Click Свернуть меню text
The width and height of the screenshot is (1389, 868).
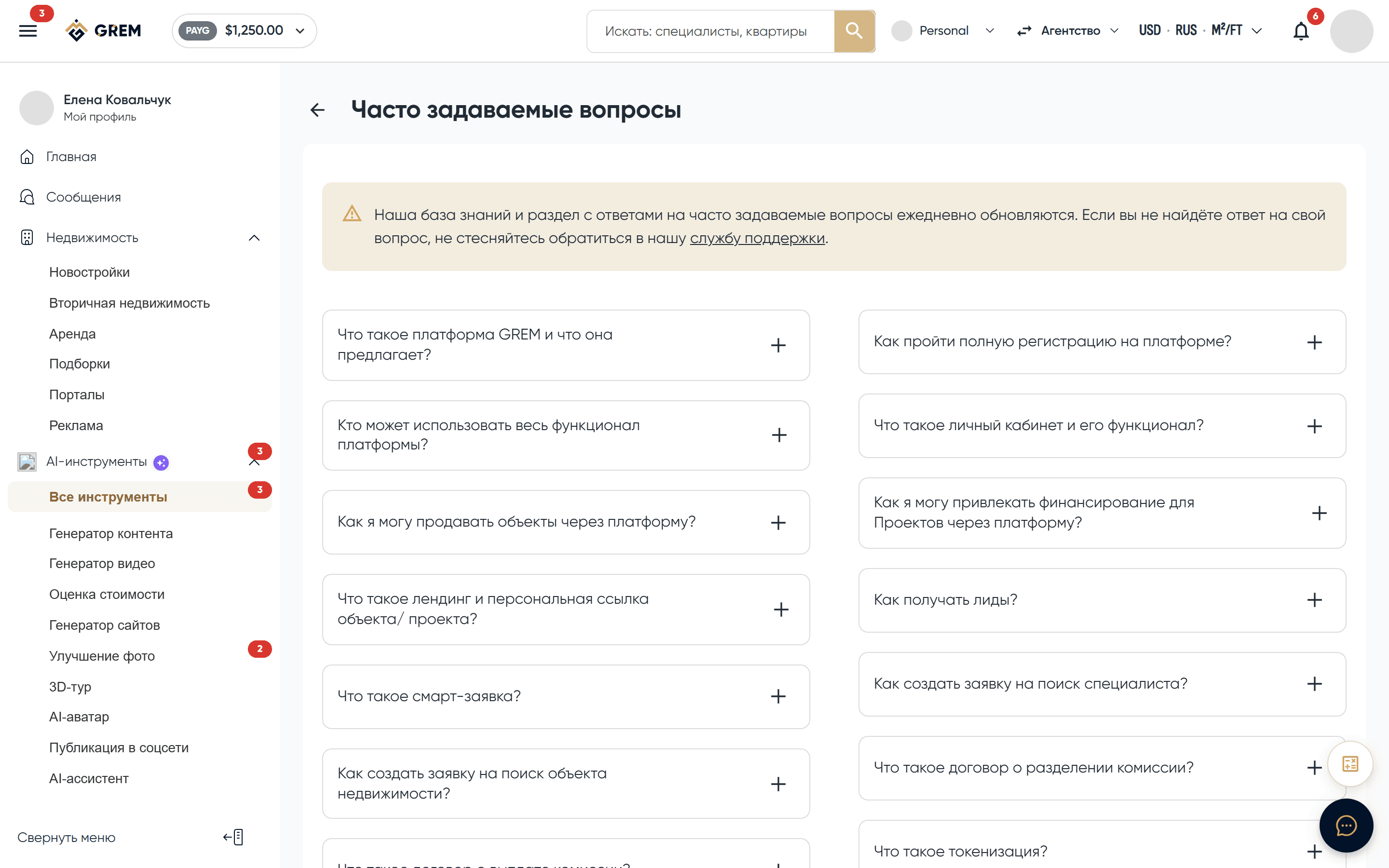pos(67,838)
